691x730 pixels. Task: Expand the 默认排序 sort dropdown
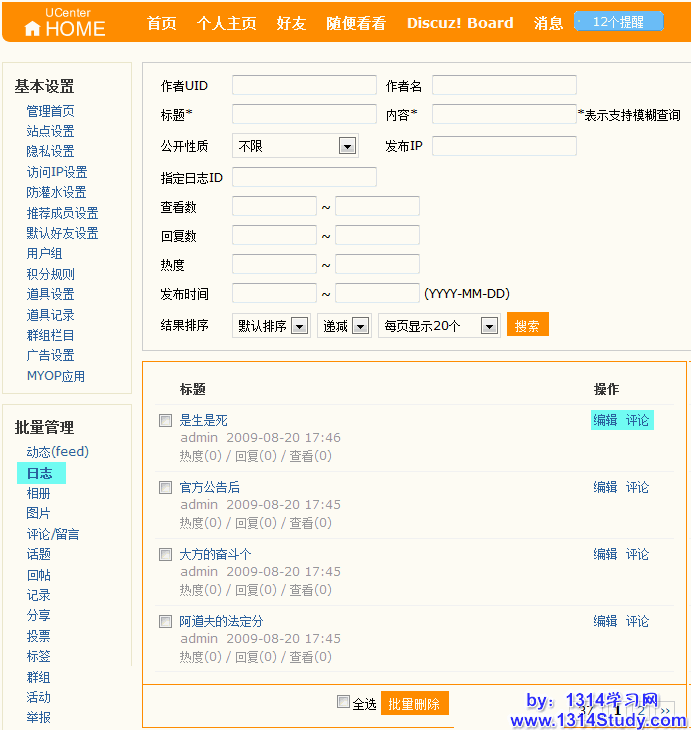click(271, 326)
